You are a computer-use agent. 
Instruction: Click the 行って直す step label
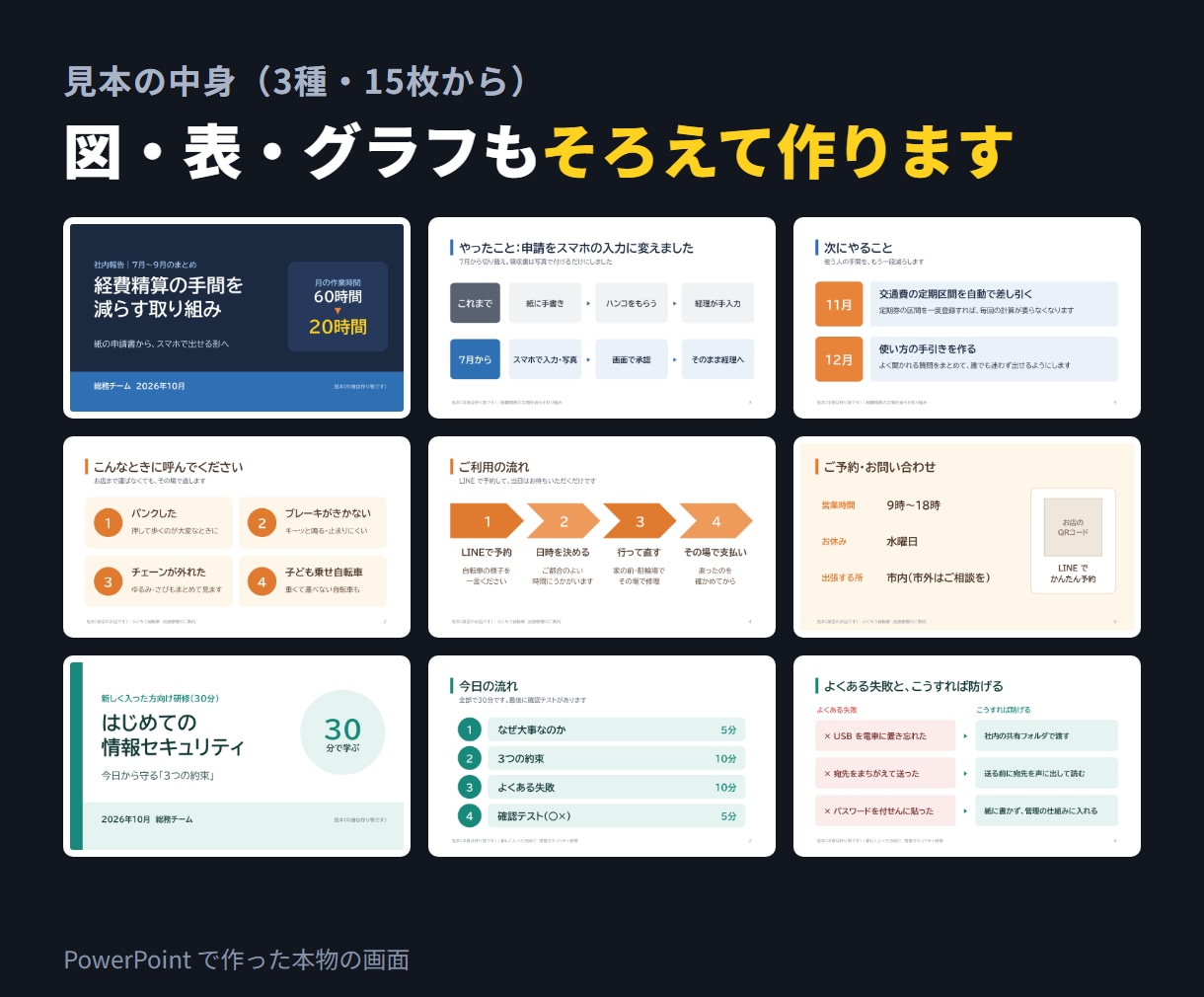point(640,553)
